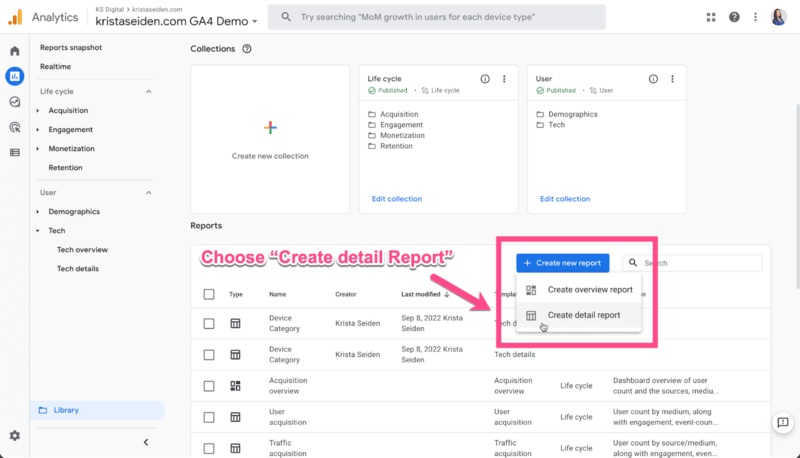Expand the Demographics tree item
Viewport: 800px width, 458px height.
(x=38, y=212)
